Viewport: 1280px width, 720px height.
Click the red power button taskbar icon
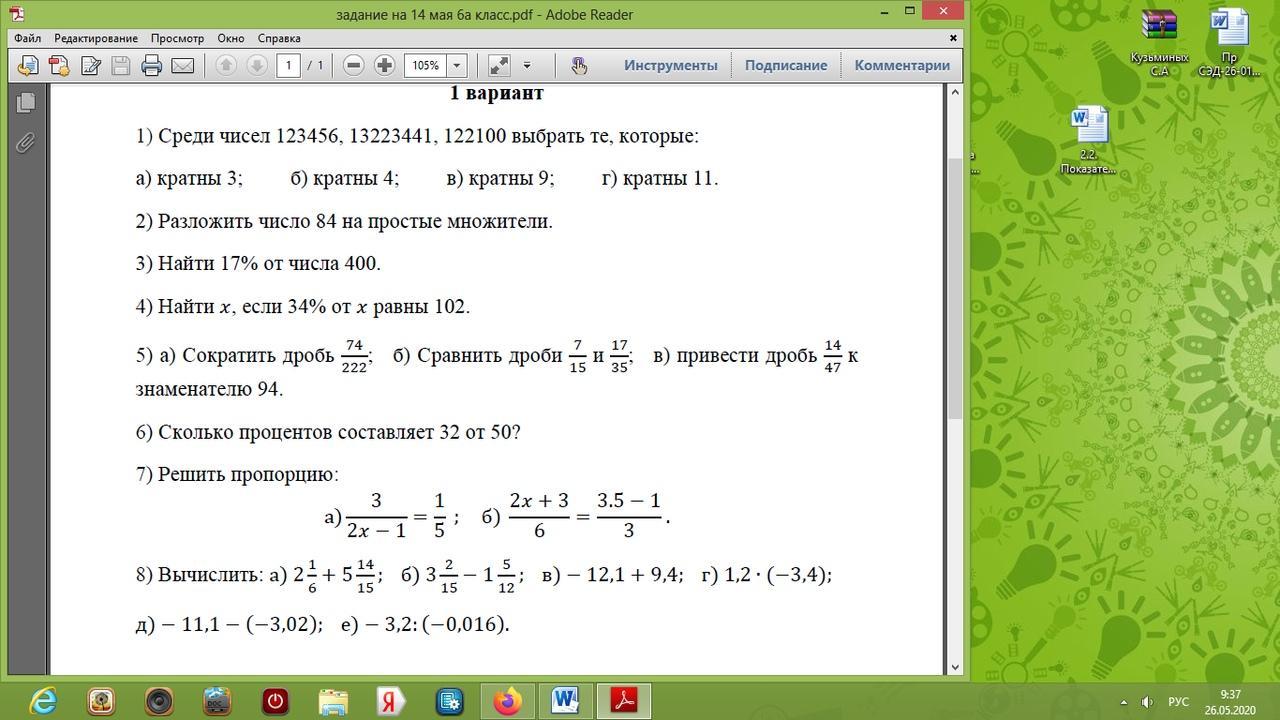point(275,701)
